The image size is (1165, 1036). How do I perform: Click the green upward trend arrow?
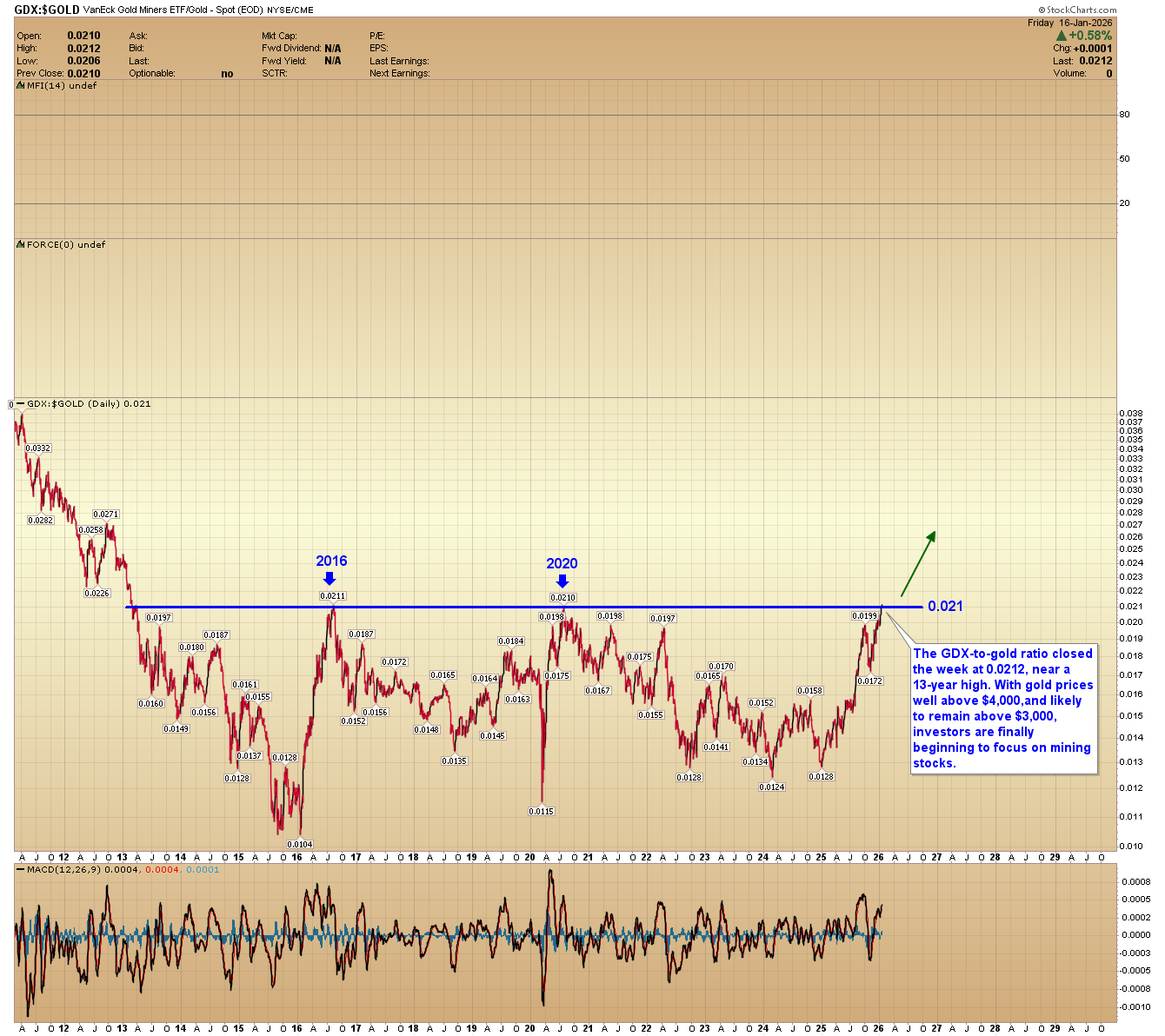[918, 562]
